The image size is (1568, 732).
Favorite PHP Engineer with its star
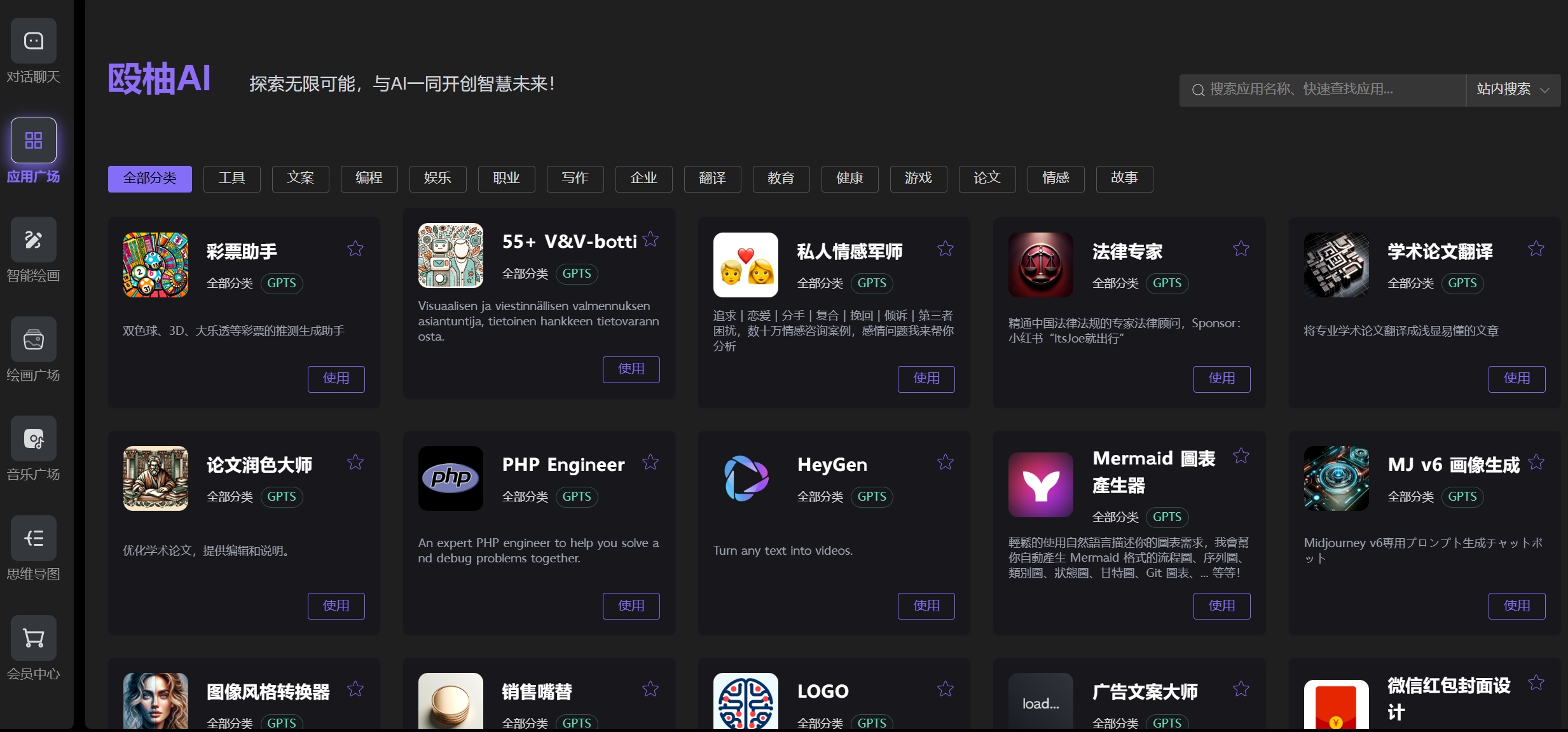click(x=650, y=462)
